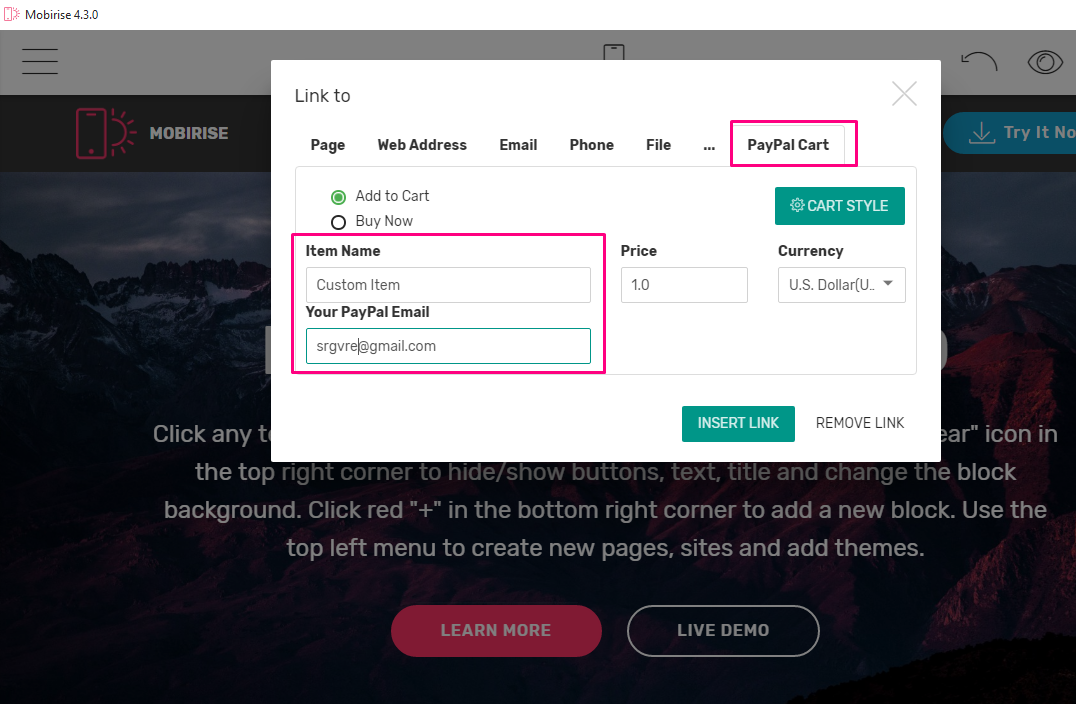Open the more link types ellipsis tab
The height and width of the screenshot is (704, 1076).
pos(709,145)
